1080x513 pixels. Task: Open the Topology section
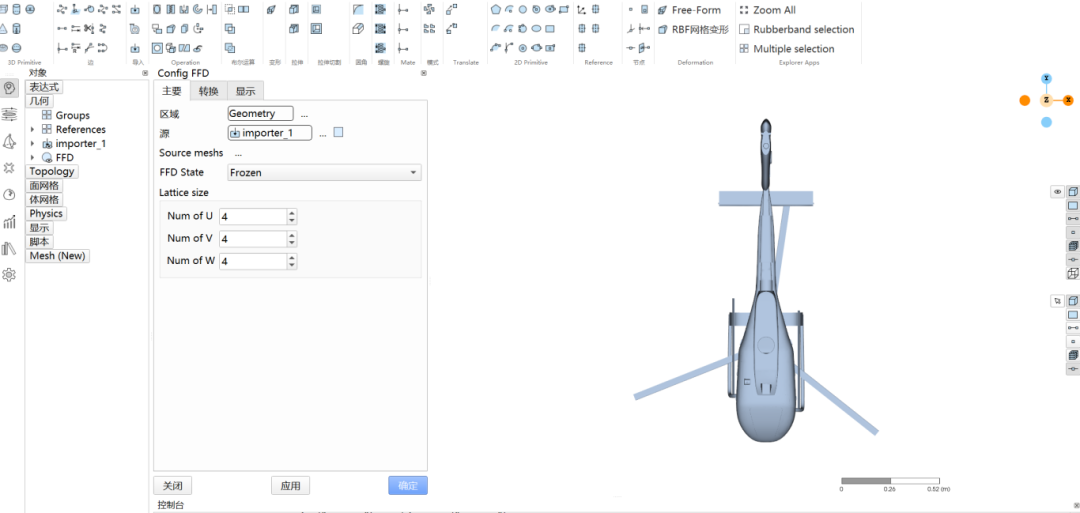coord(52,171)
